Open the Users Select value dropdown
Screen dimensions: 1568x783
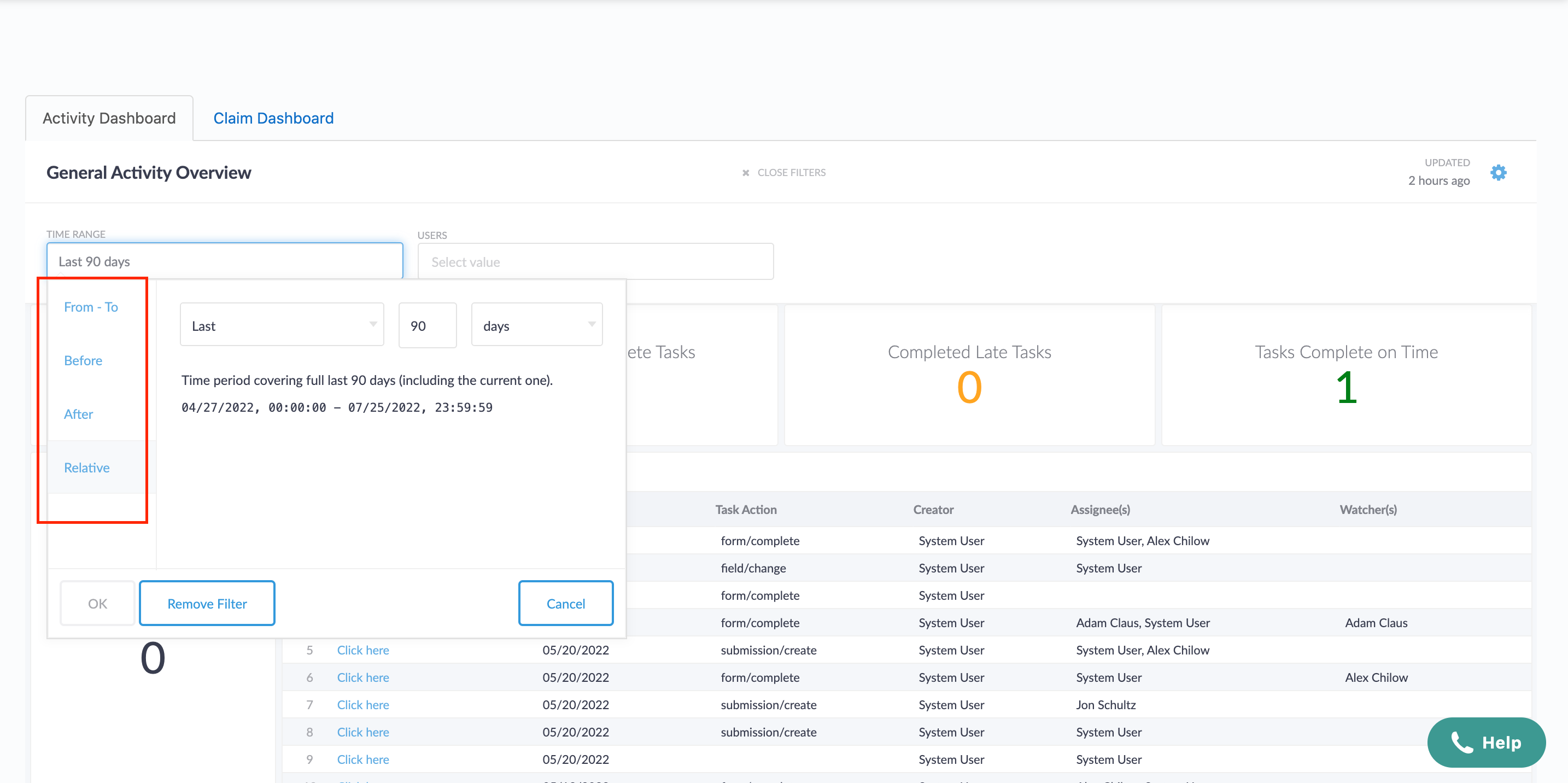tap(595, 262)
